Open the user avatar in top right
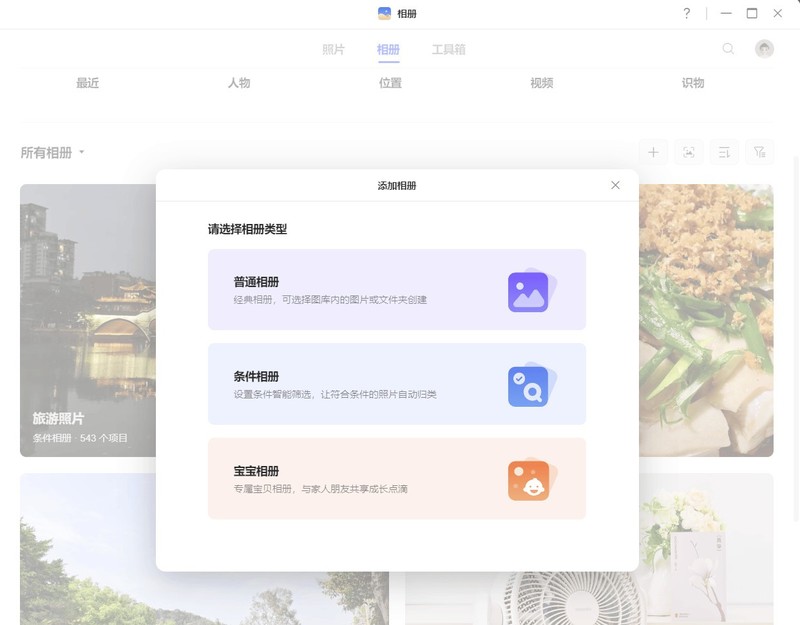 tap(763, 47)
